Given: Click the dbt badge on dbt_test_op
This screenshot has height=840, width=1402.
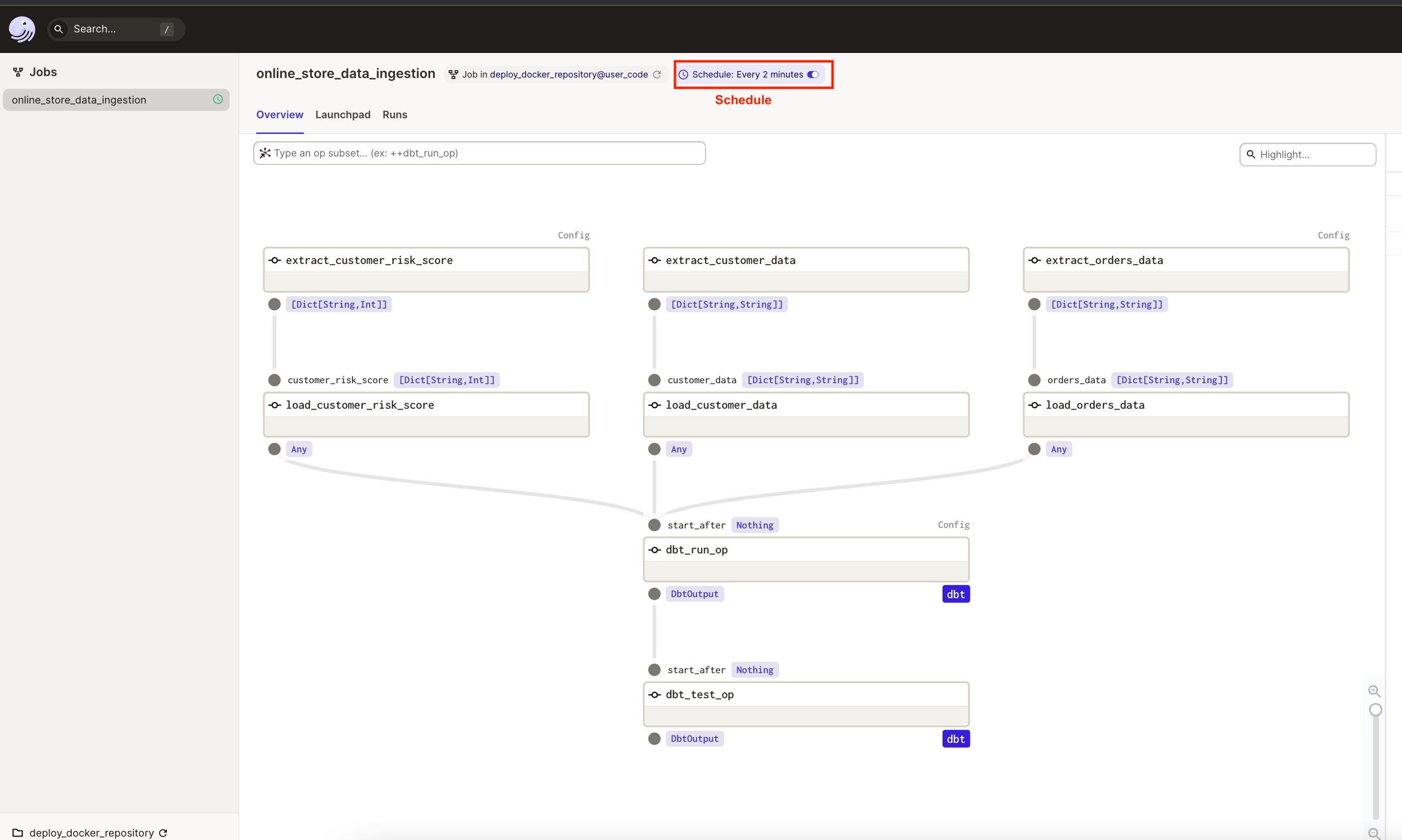Looking at the screenshot, I should pyautogui.click(x=955, y=738).
